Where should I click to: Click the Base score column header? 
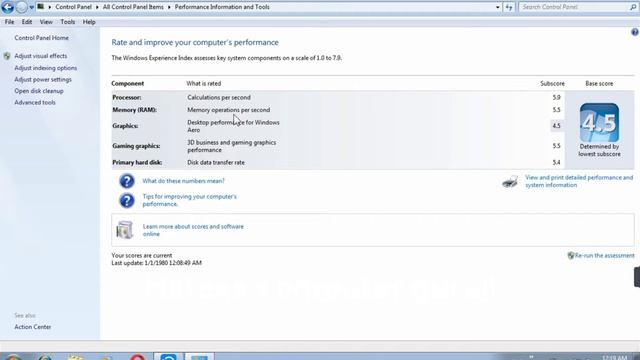click(x=599, y=83)
